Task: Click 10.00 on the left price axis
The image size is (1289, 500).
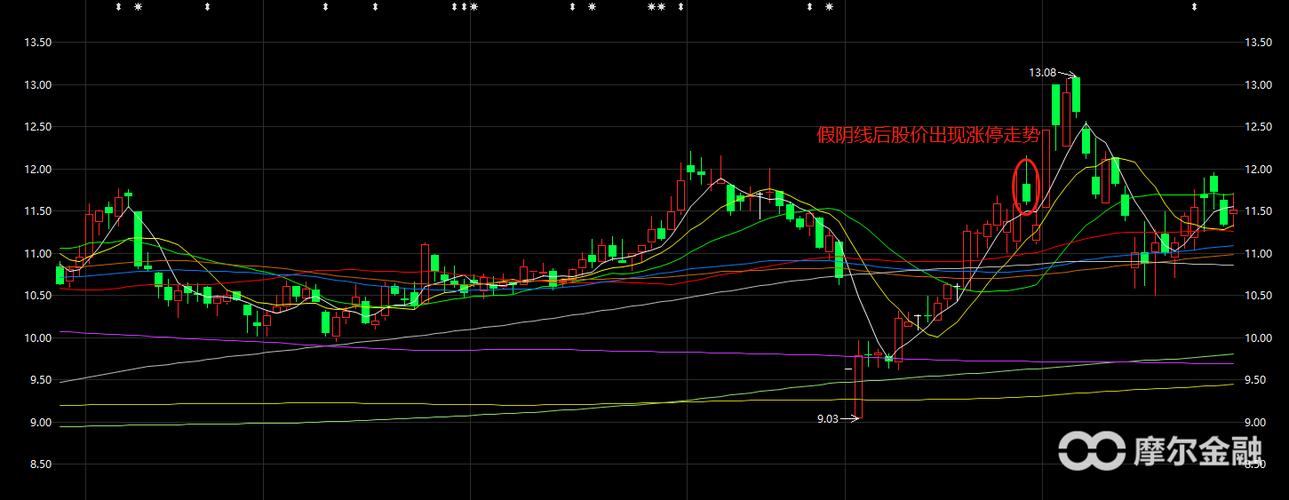Action: tap(38, 338)
